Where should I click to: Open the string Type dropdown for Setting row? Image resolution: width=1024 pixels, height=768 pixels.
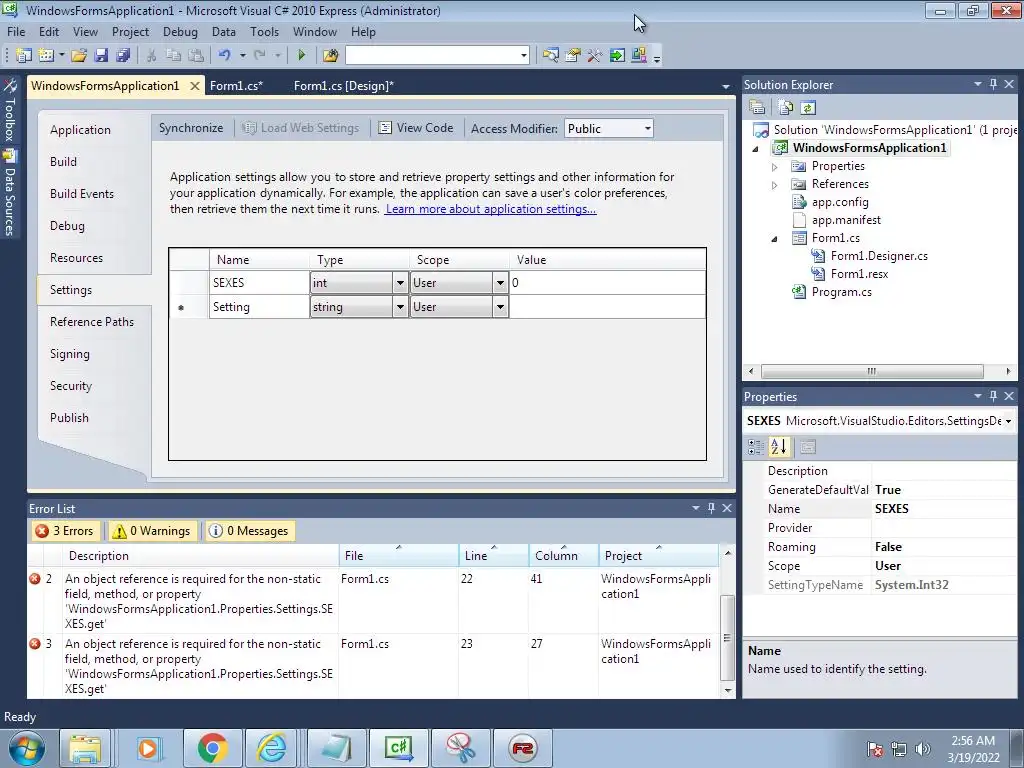click(x=400, y=307)
